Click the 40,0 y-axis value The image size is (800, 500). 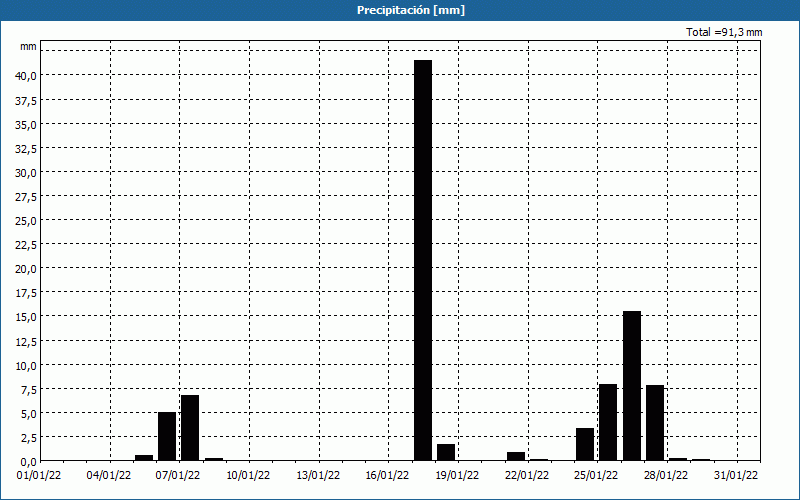[x=26, y=76]
